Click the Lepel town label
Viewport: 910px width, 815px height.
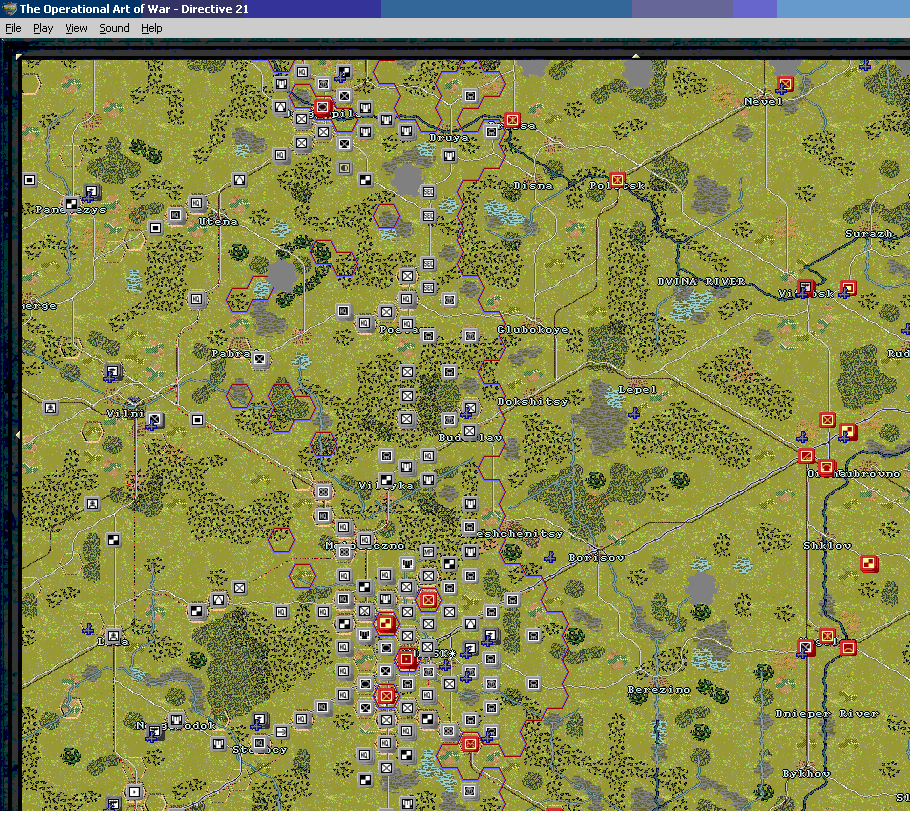click(x=637, y=390)
